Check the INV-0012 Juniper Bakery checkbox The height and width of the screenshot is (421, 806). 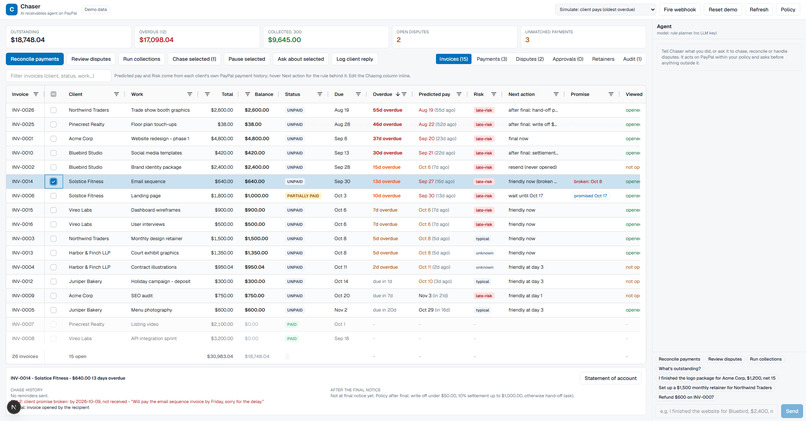[53, 282]
